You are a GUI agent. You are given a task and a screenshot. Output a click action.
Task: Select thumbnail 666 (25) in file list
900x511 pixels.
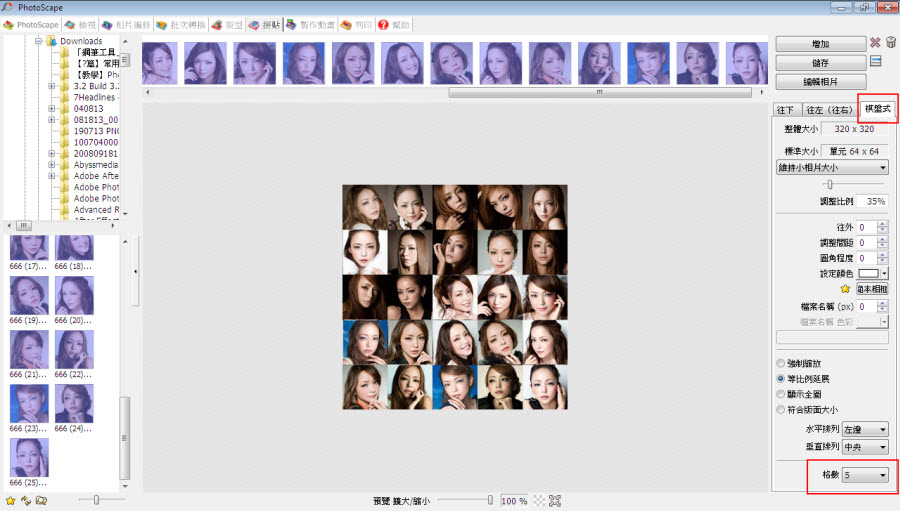[29, 456]
